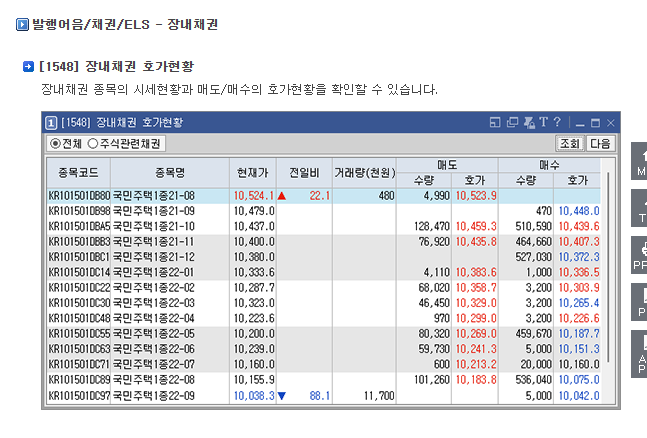Viewport: 647px width, 438px height.
Task: Click the numbered 1 icon in window title
Action: 50,123
